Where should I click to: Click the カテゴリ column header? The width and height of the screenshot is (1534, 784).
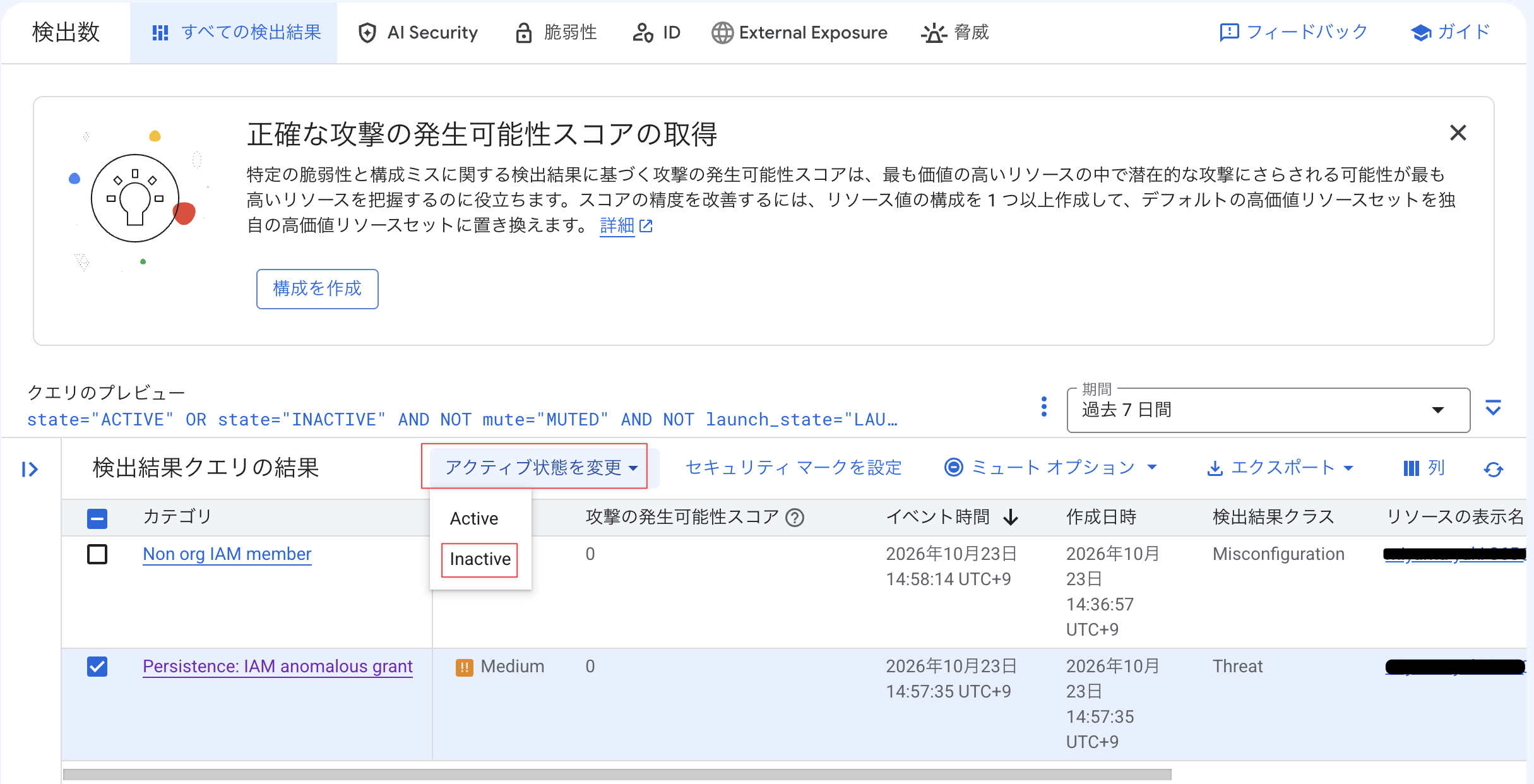[177, 517]
